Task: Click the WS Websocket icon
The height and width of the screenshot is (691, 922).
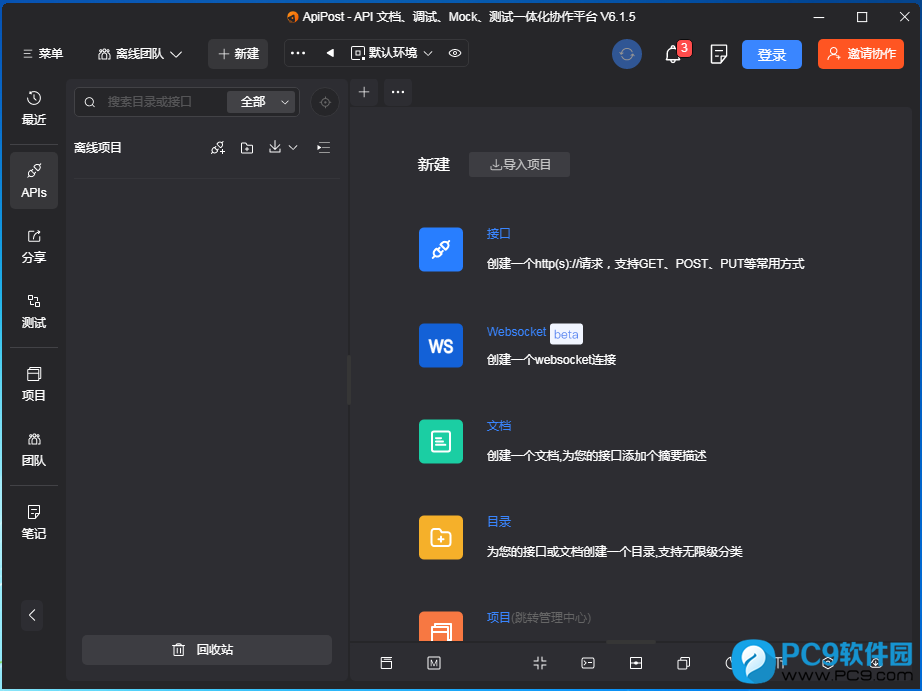Action: point(441,346)
